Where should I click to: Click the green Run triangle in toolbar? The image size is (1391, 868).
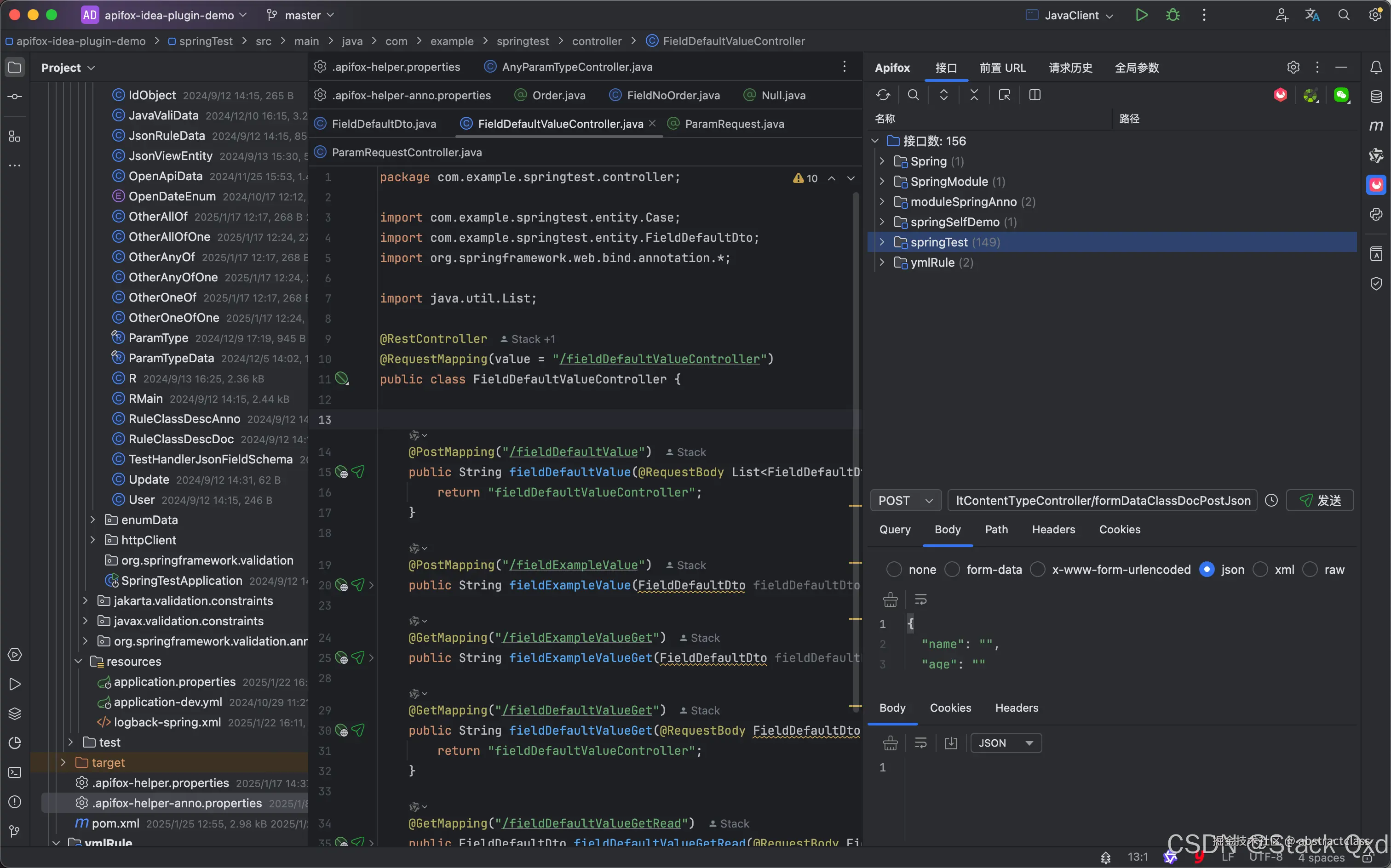1141,16
